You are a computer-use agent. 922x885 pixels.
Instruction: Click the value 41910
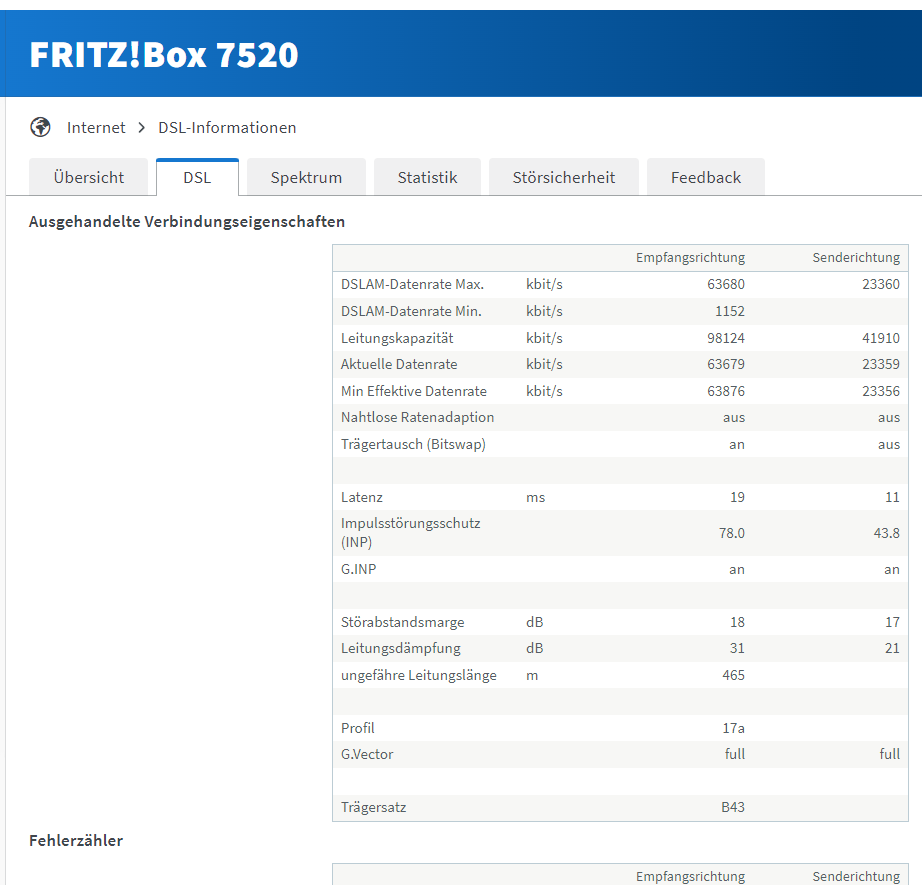pyautogui.click(x=881, y=338)
